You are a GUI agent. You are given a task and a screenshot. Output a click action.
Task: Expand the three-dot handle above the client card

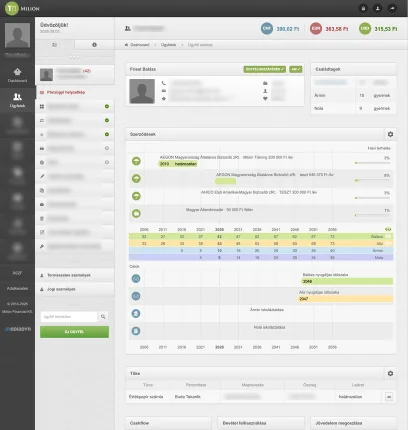(74, 57)
